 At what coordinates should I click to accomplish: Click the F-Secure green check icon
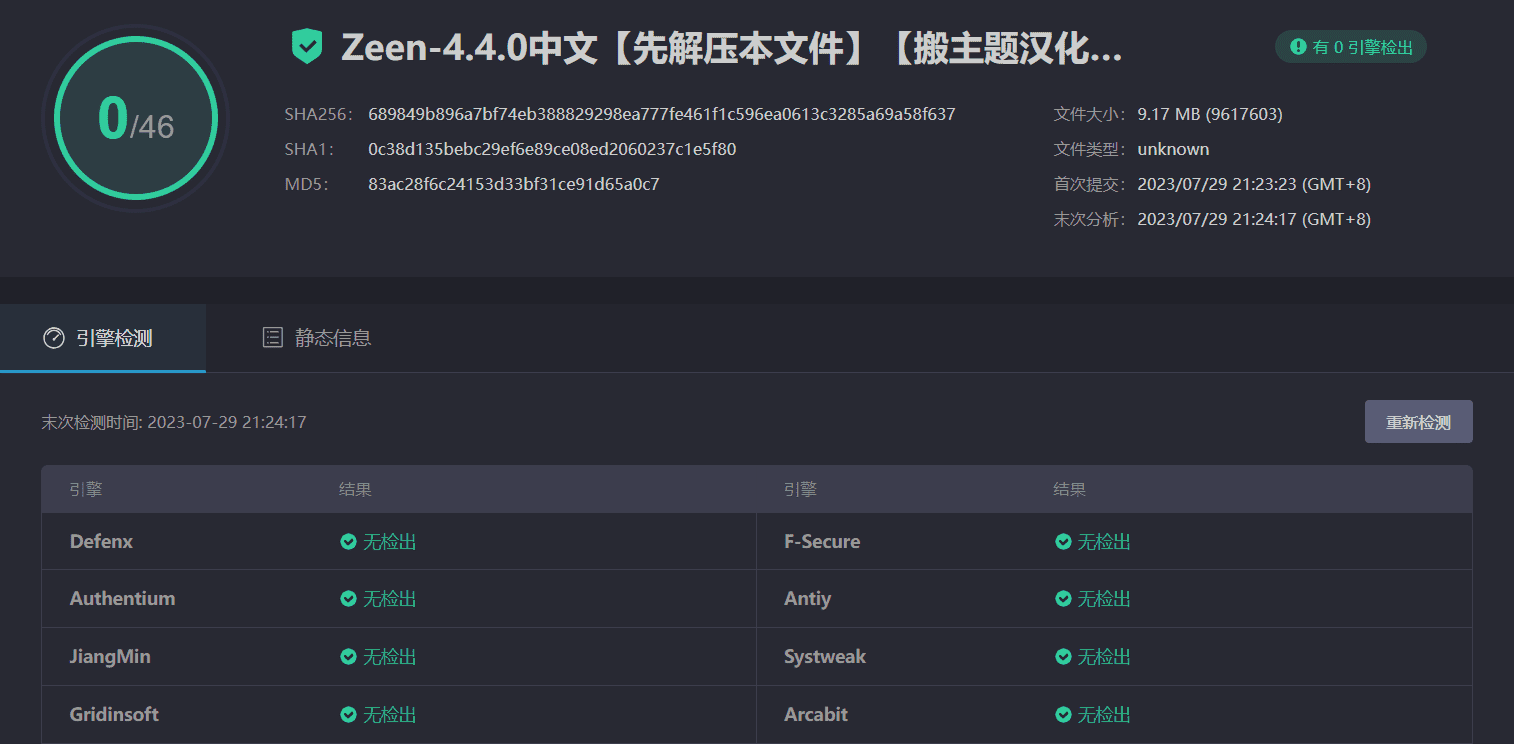(1063, 542)
